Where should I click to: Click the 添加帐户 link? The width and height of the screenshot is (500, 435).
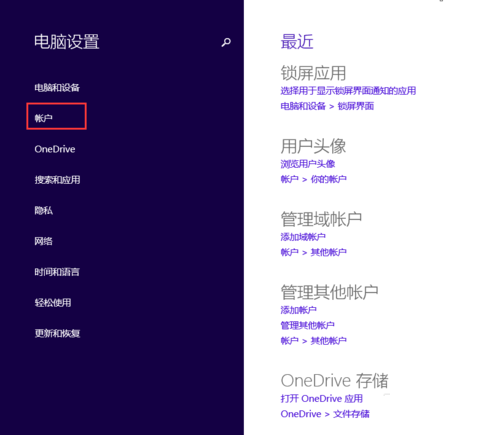298,310
